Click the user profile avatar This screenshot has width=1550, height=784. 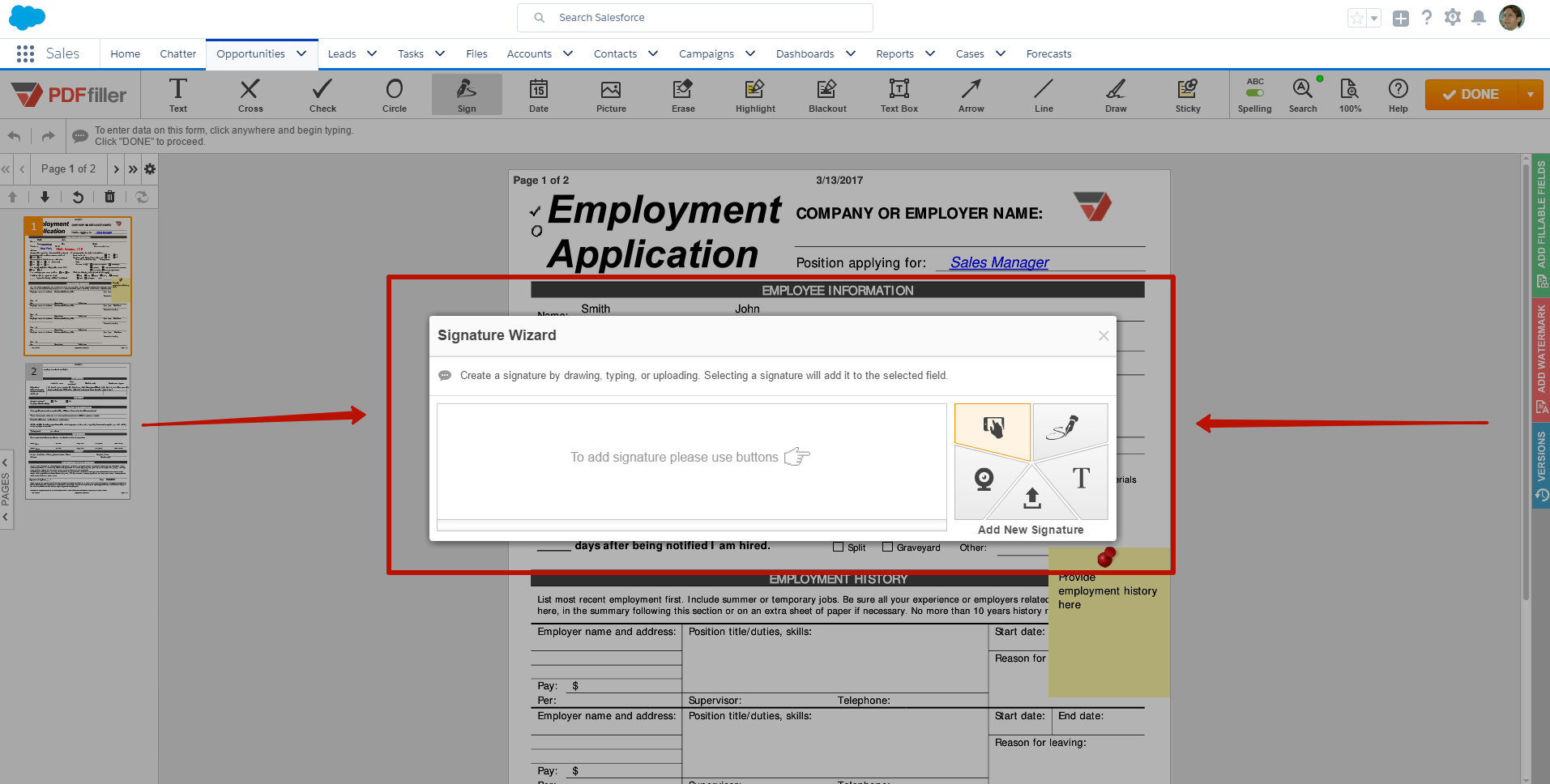coord(1512,18)
